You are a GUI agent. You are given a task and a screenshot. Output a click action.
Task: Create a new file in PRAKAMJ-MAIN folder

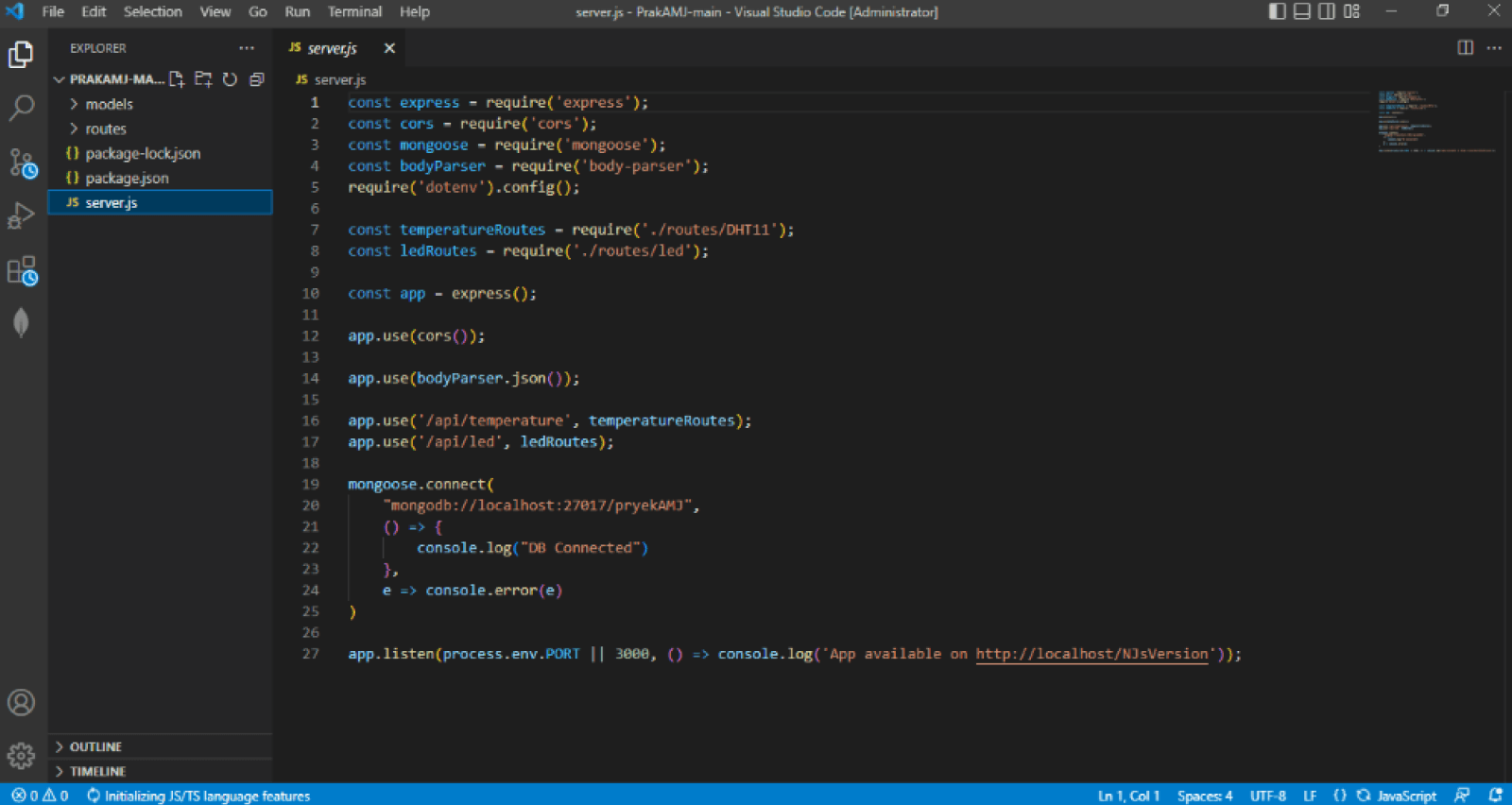tap(177, 79)
